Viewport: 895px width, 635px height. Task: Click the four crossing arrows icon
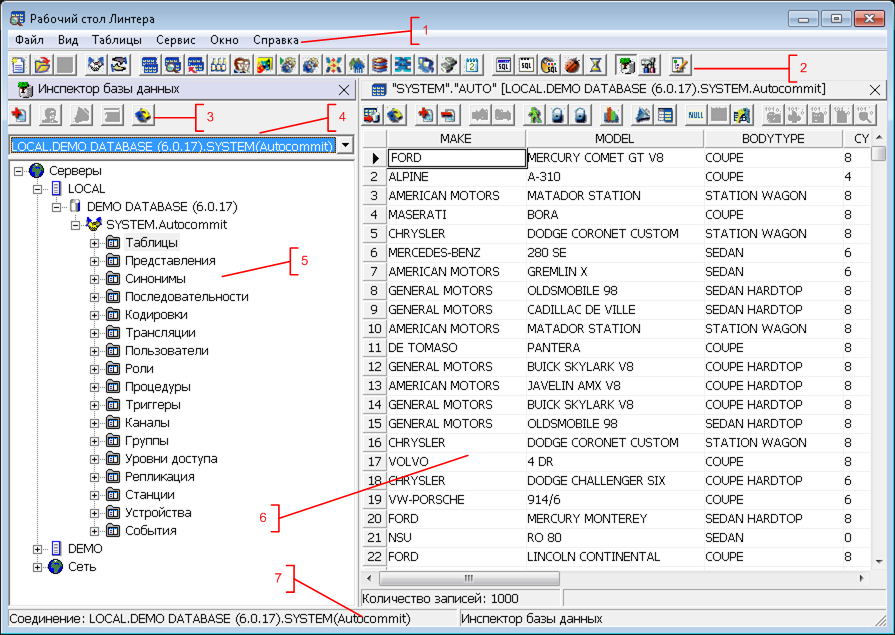(333, 65)
